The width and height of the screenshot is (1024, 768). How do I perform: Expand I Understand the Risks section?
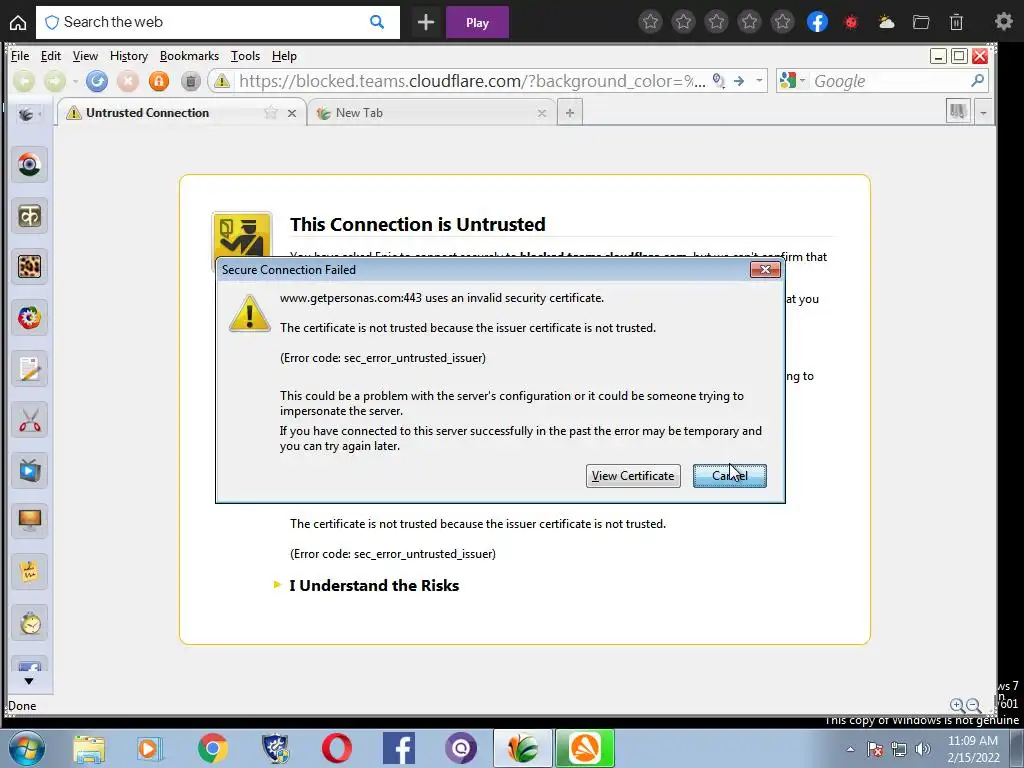tap(374, 585)
